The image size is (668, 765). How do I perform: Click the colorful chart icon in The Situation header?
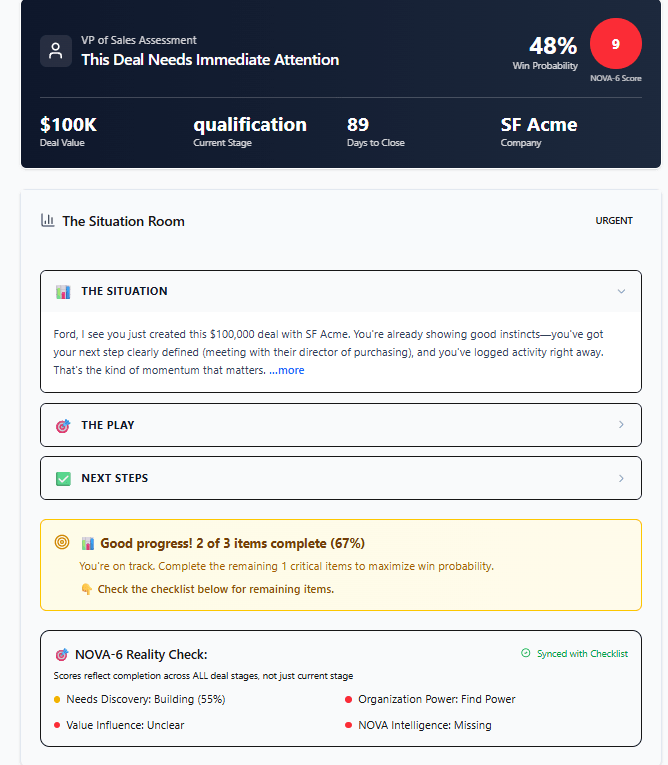coord(63,292)
